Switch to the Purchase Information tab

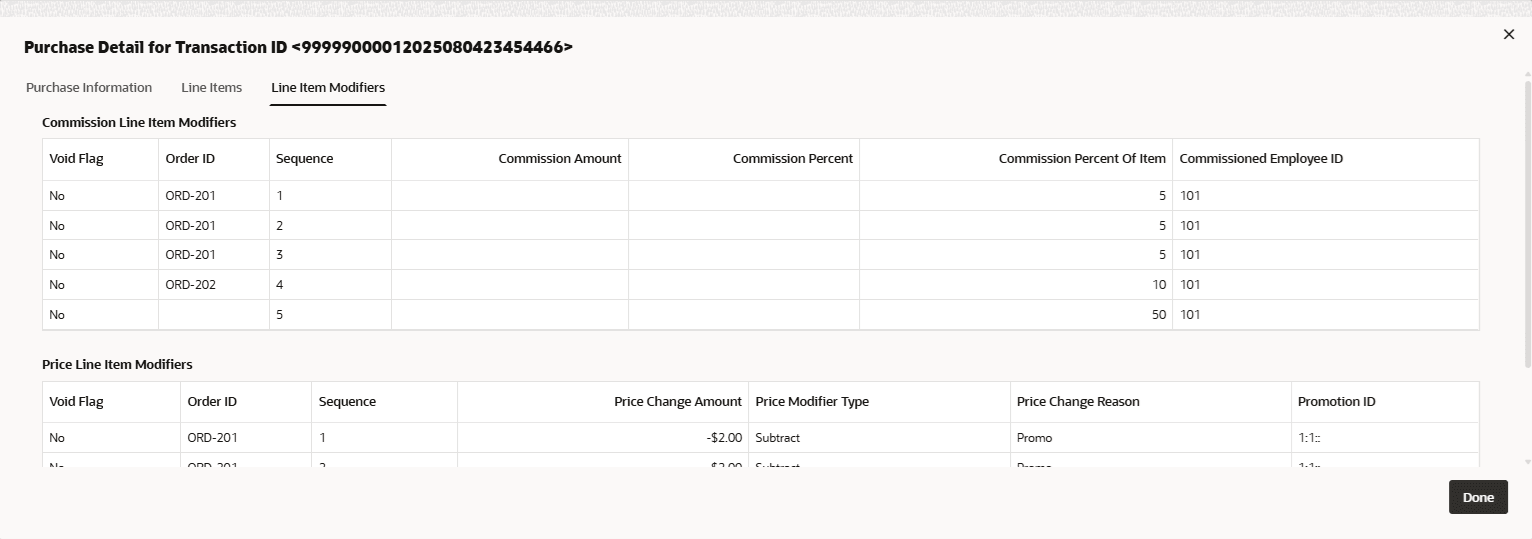[x=89, y=87]
